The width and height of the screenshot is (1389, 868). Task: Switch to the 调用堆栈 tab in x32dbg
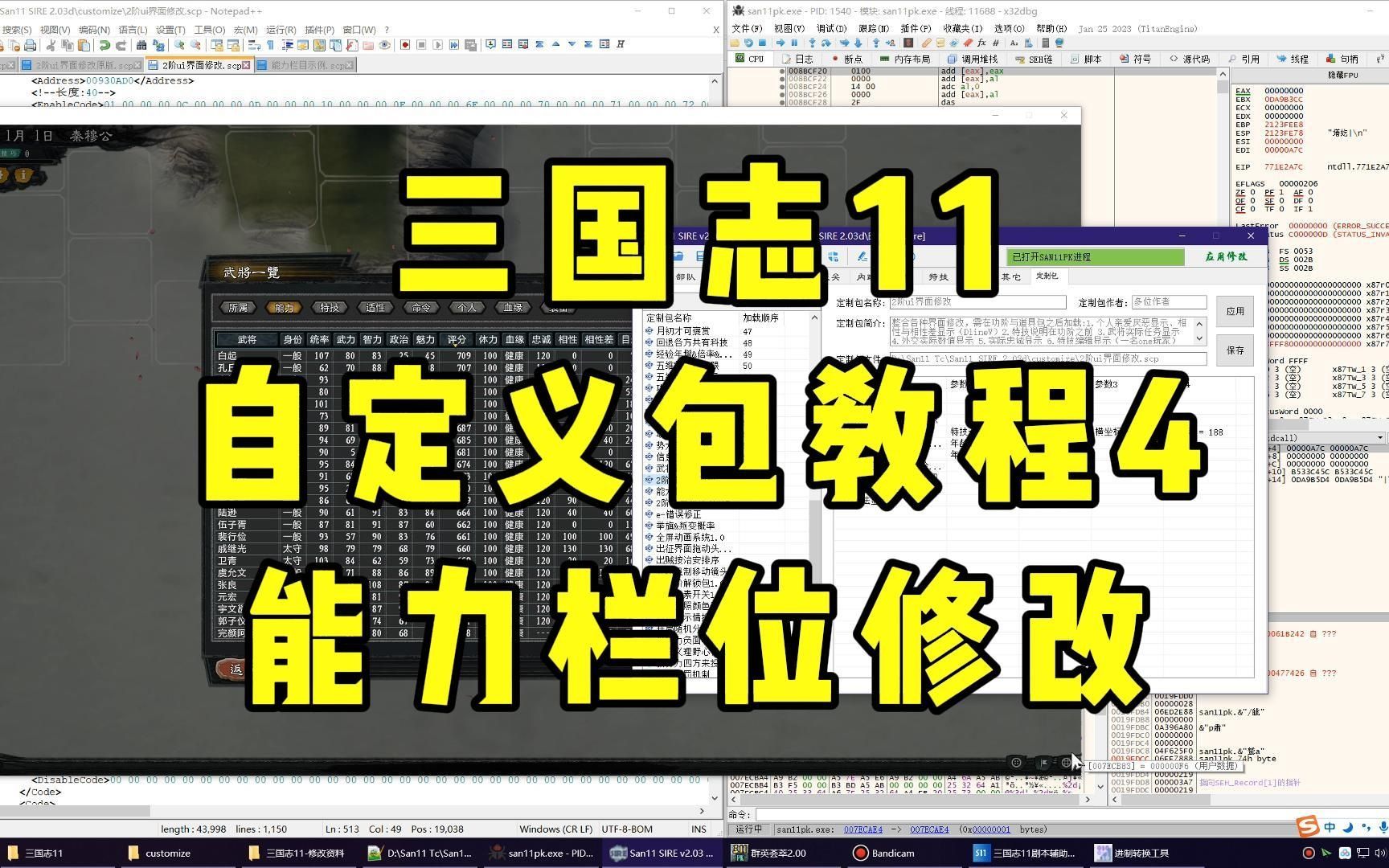pos(973,59)
